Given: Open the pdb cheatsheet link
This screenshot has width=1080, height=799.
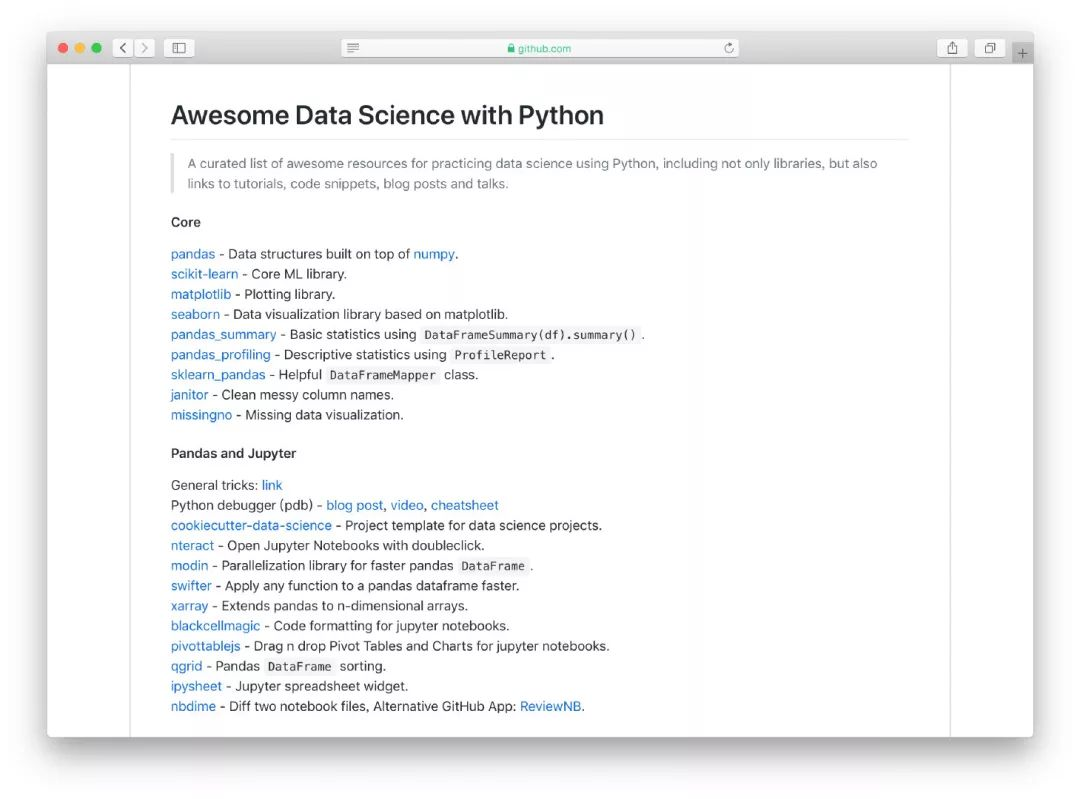Looking at the screenshot, I should coord(464,505).
